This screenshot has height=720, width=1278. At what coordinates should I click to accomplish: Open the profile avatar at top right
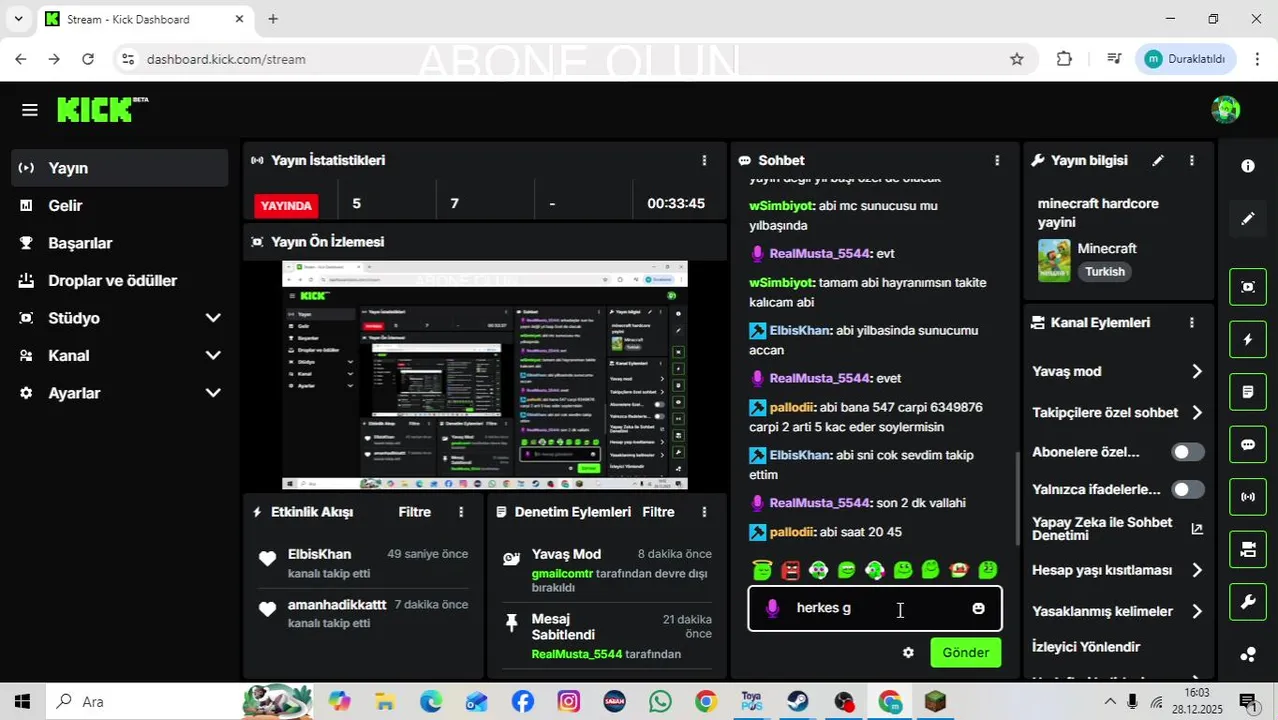coord(1225,110)
